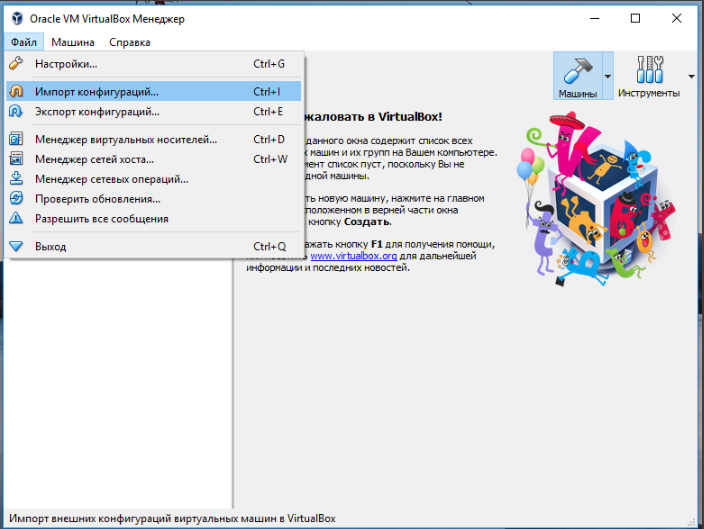Close the VirtualBox Manager window
The image size is (704, 529).
pos(676,18)
